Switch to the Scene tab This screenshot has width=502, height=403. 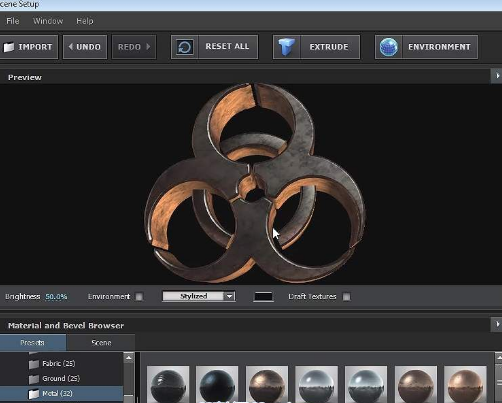pyautogui.click(x=101, y=343)
